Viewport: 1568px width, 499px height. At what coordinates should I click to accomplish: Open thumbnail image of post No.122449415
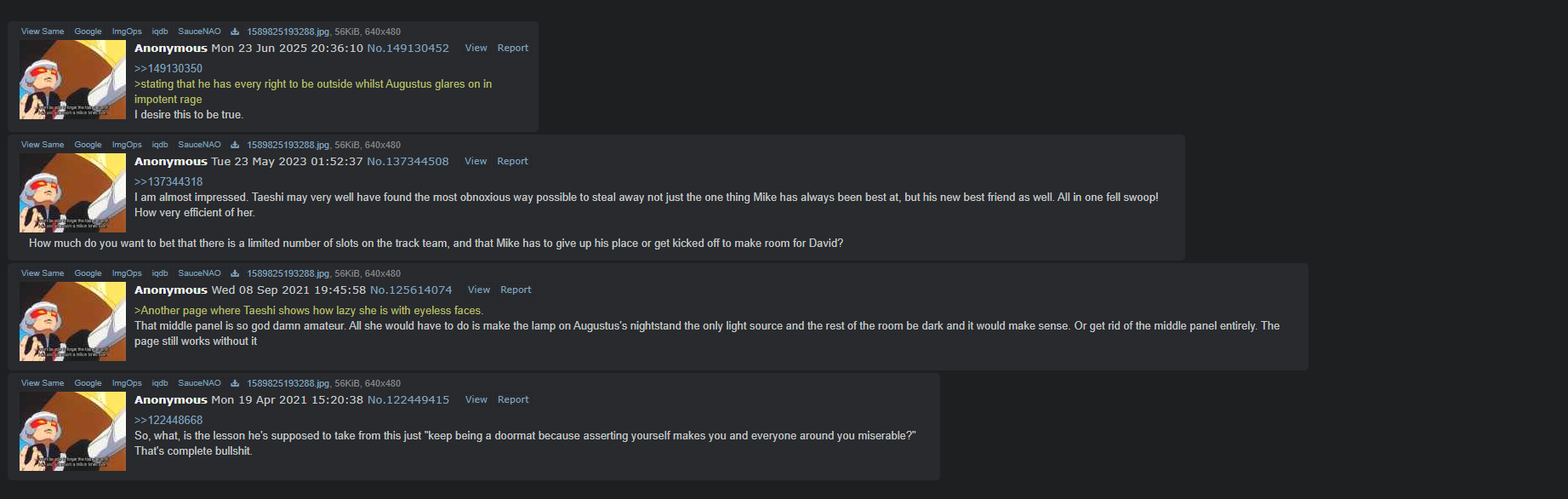click(72, 431)
